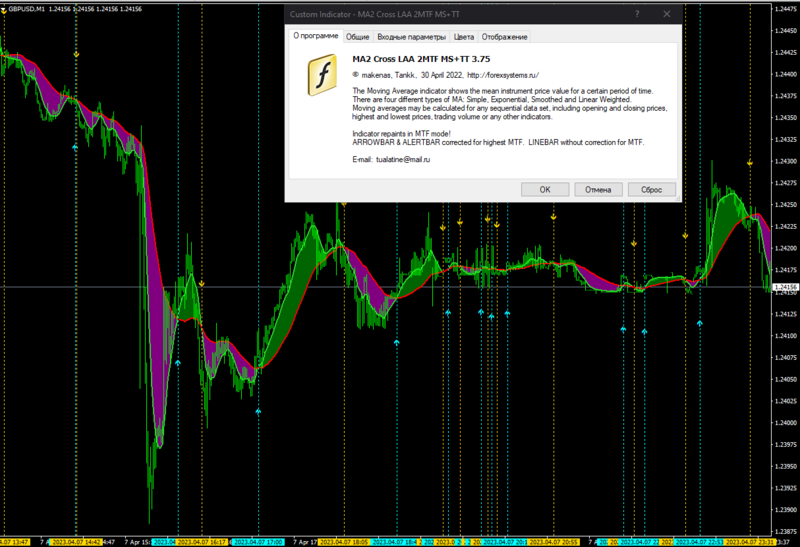The image size is (800, 547).
Task: Click the 1.23900 price scale label
Action: (786, 510)
